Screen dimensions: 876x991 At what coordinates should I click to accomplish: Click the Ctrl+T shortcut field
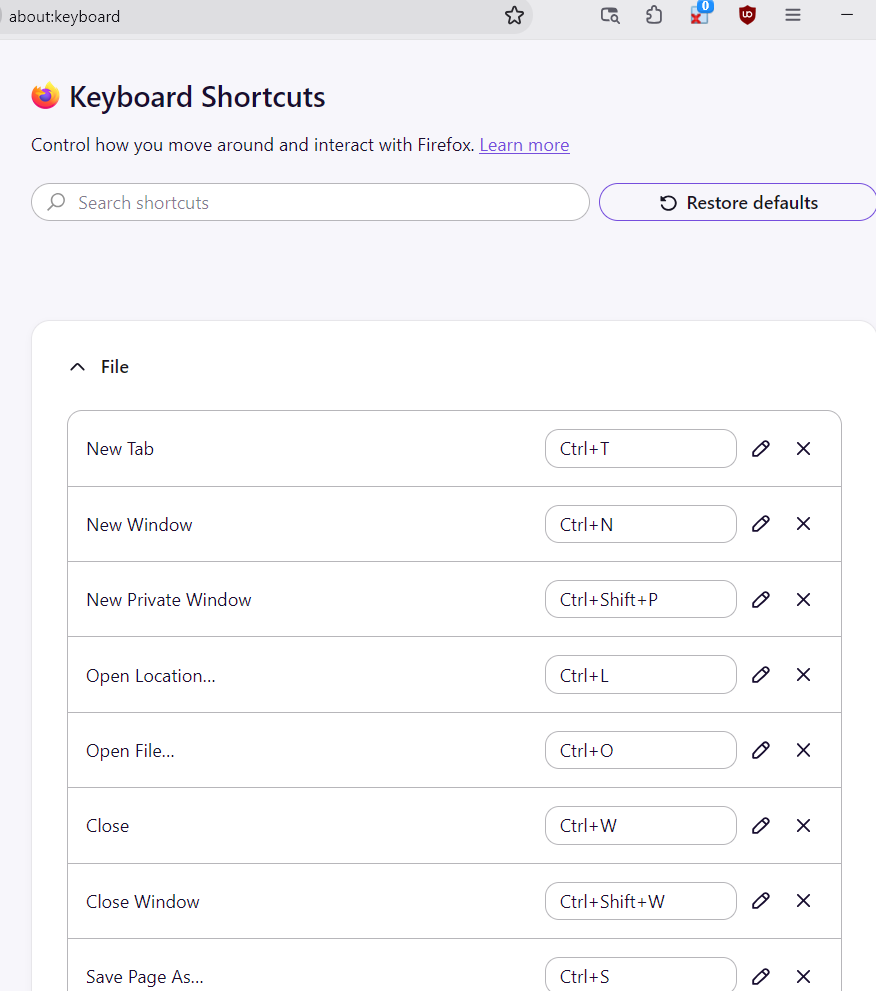click(641, 449)
